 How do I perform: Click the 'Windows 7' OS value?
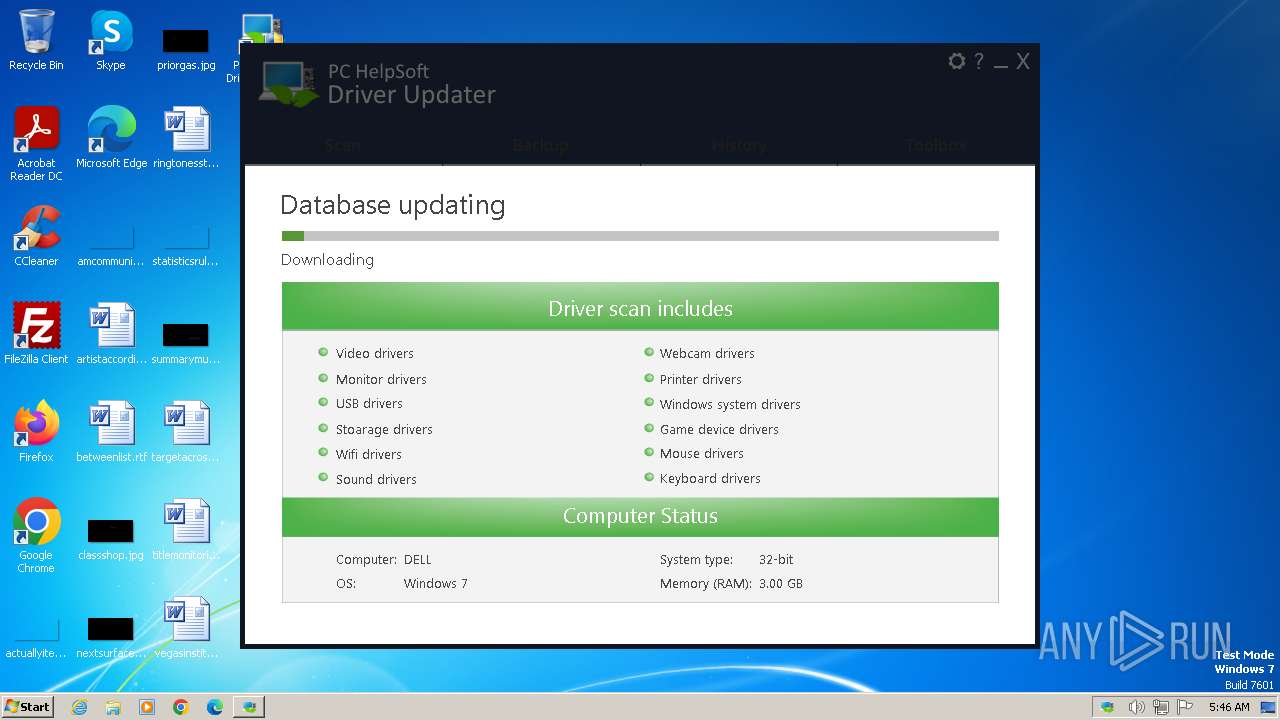pos(436,584)
